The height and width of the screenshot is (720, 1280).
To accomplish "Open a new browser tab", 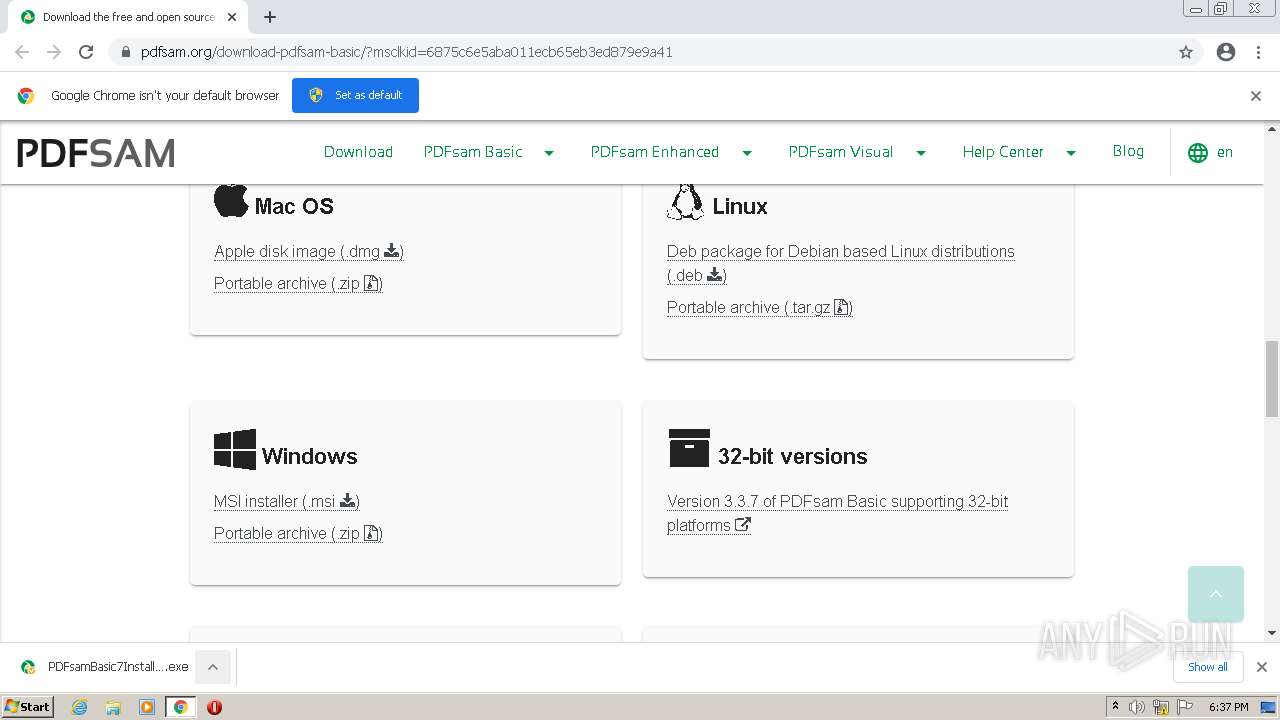I will point(270,17).
